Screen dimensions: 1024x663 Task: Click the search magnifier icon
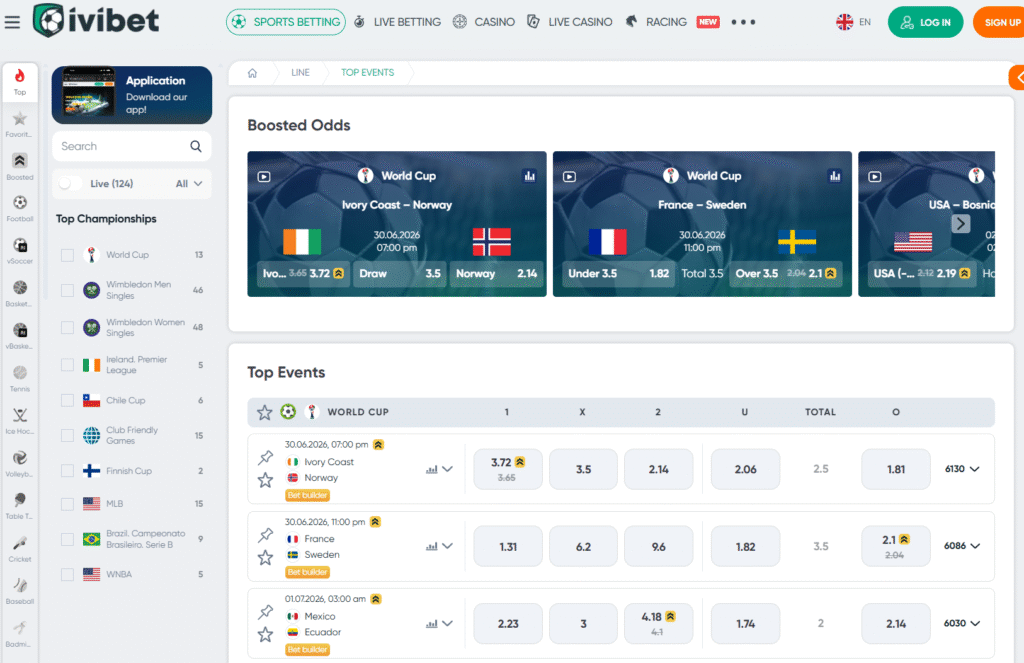click(x=196, y=146)
